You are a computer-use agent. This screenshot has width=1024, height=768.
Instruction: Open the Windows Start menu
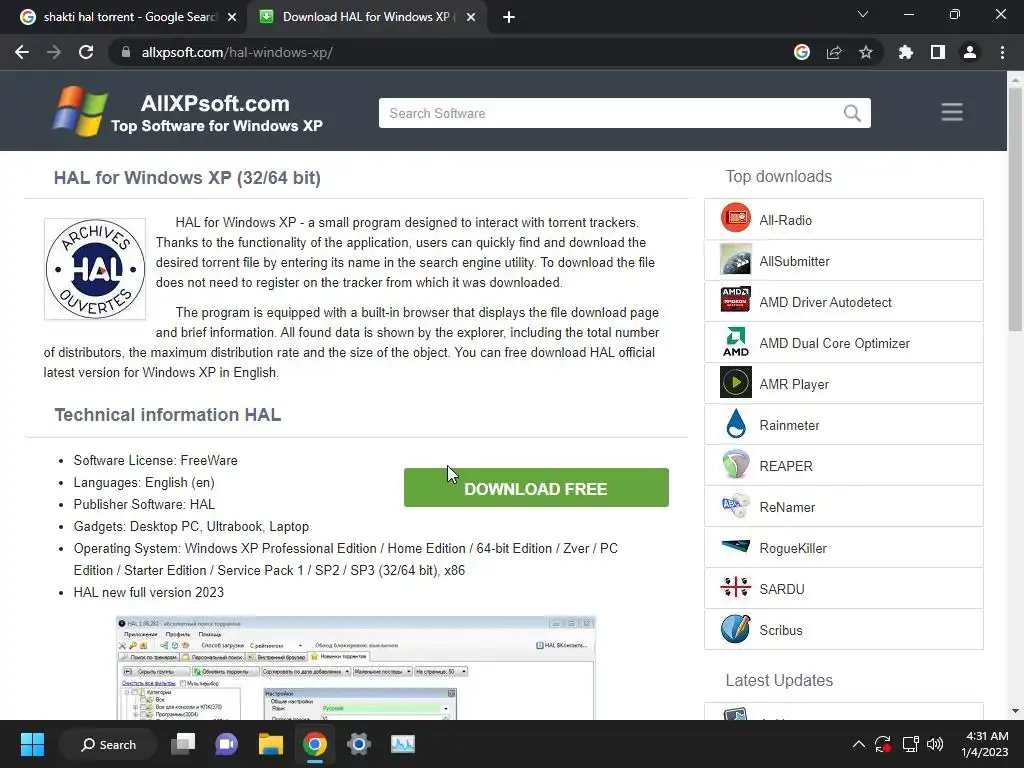32,744
